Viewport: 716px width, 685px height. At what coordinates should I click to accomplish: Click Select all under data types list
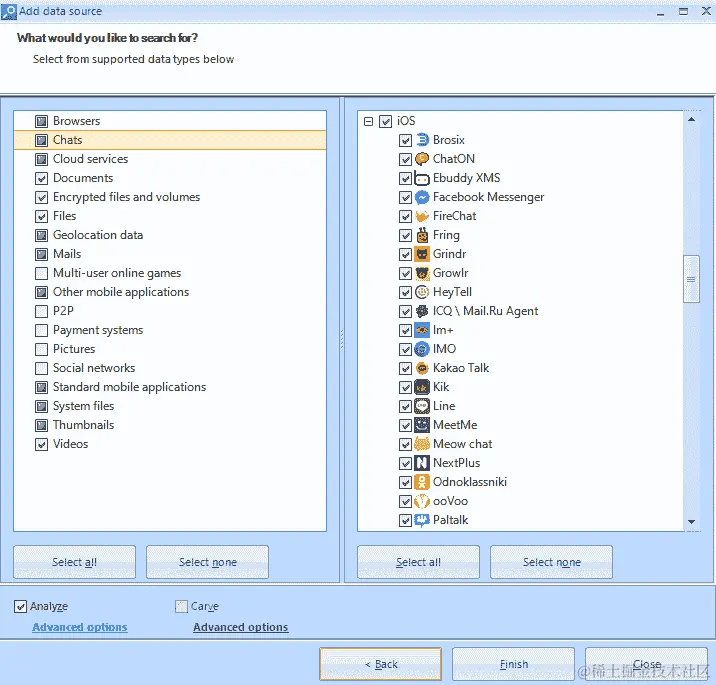tap(74, 562)
